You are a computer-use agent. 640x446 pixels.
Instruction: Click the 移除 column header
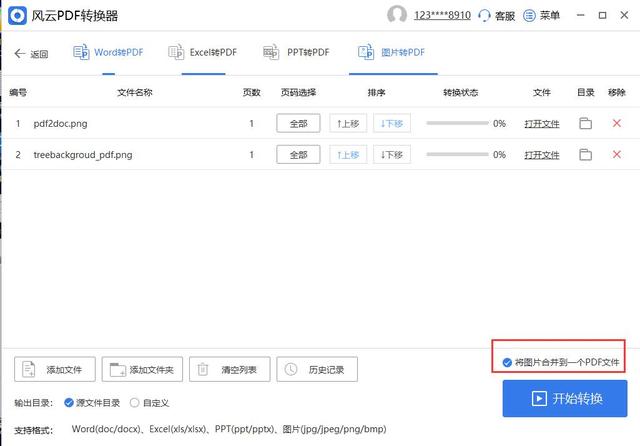pos(617,93)
